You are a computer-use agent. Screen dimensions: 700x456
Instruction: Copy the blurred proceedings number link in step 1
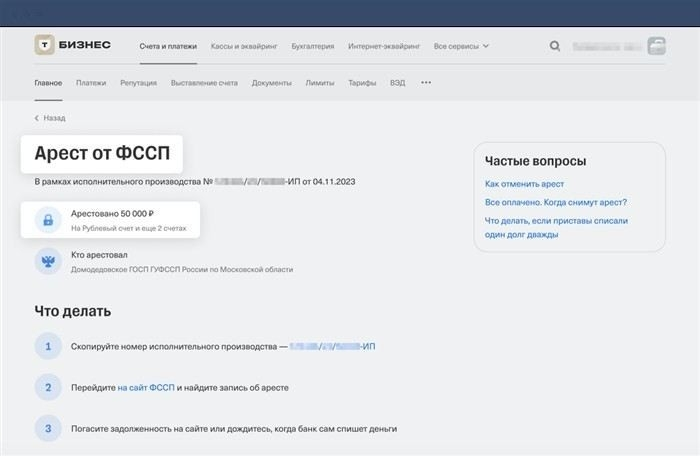(333, 347)
